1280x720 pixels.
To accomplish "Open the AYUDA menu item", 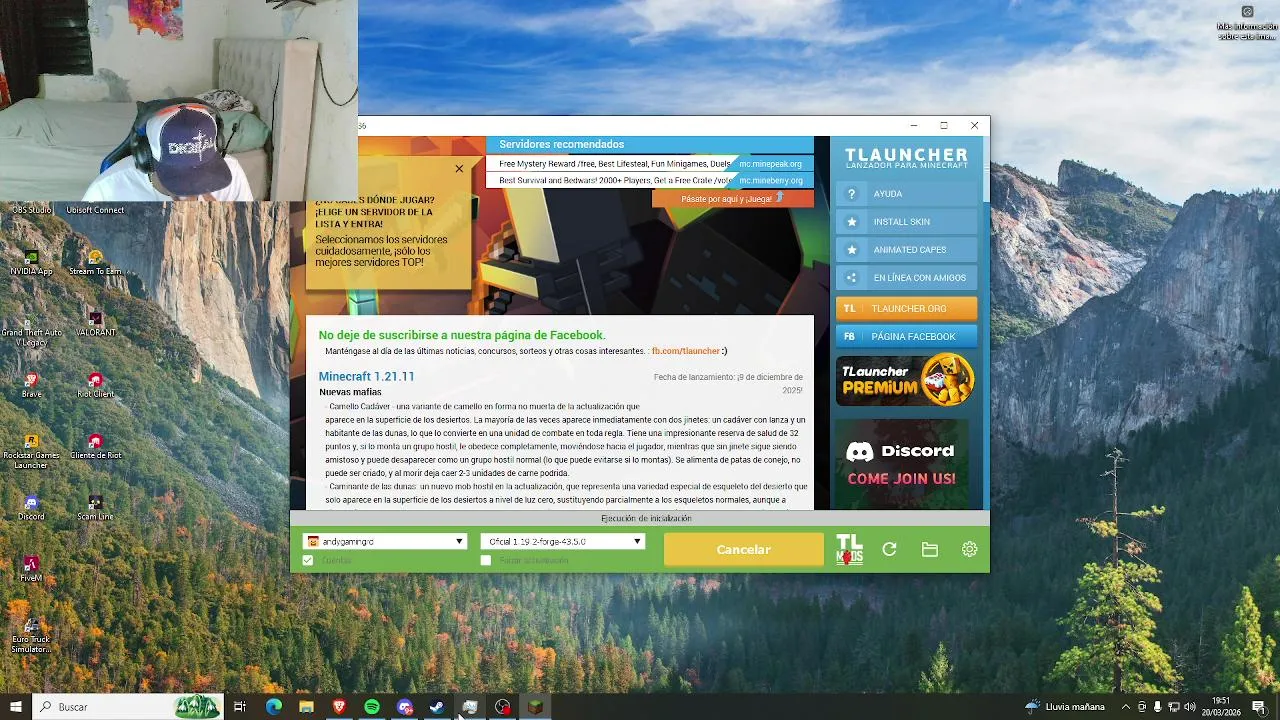I will (906, 194).
